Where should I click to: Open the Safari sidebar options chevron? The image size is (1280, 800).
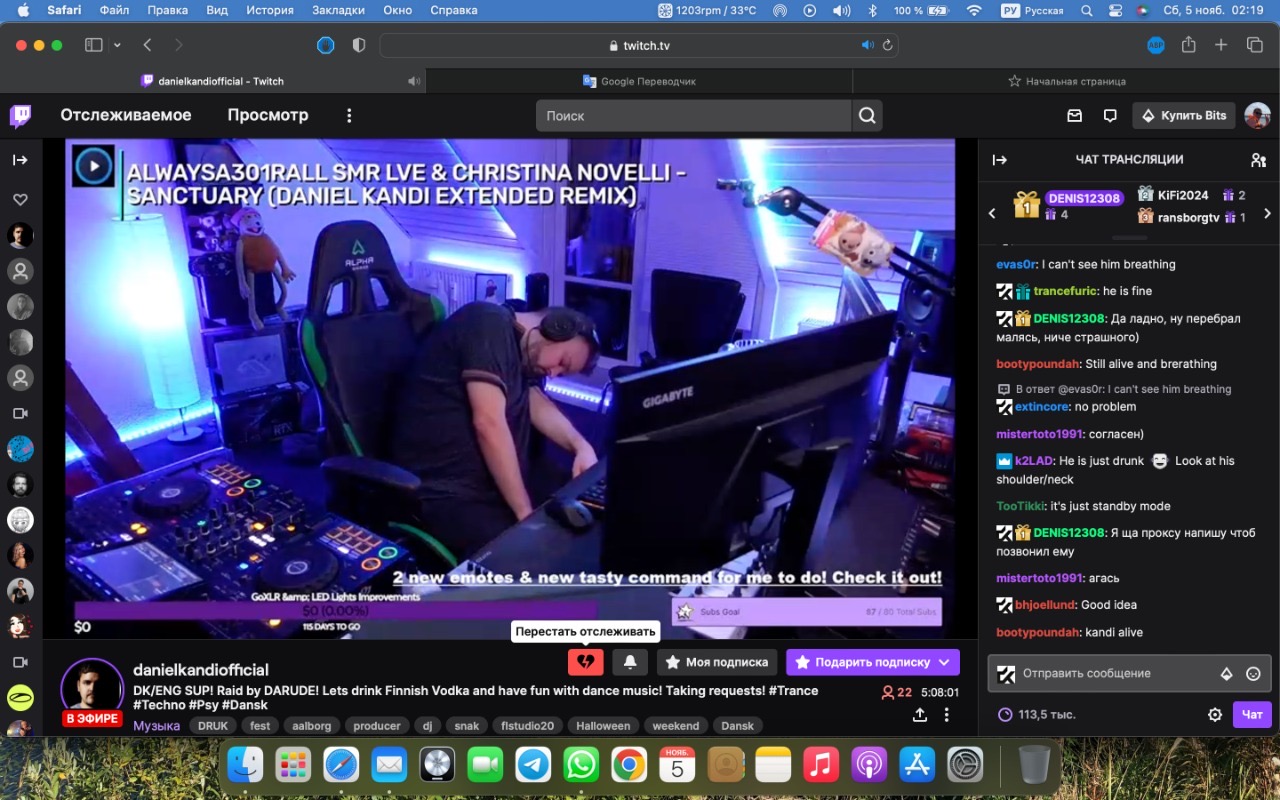(x=117, y=45)
